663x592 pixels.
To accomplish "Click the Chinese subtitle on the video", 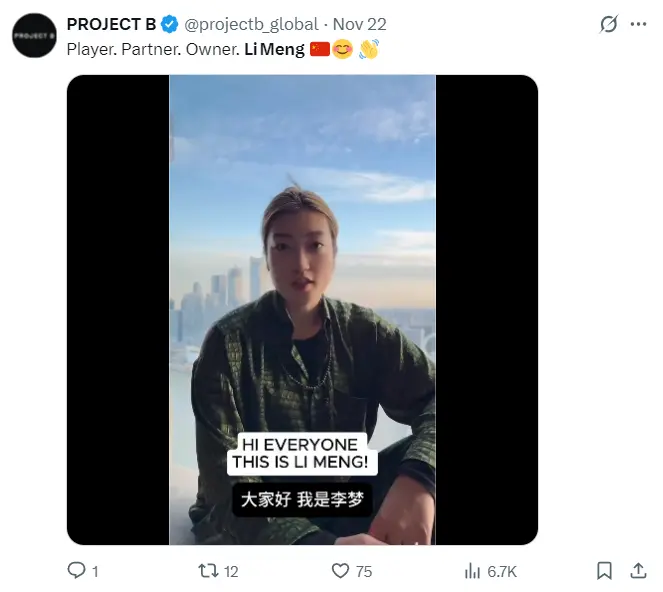I will click(x=302, y=499).
